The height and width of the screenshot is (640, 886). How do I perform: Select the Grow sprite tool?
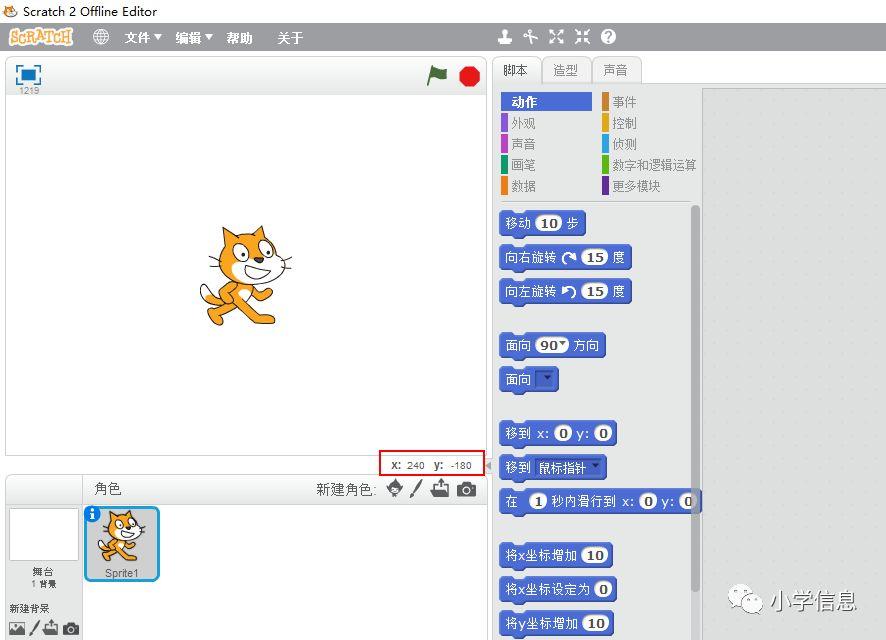556,37
